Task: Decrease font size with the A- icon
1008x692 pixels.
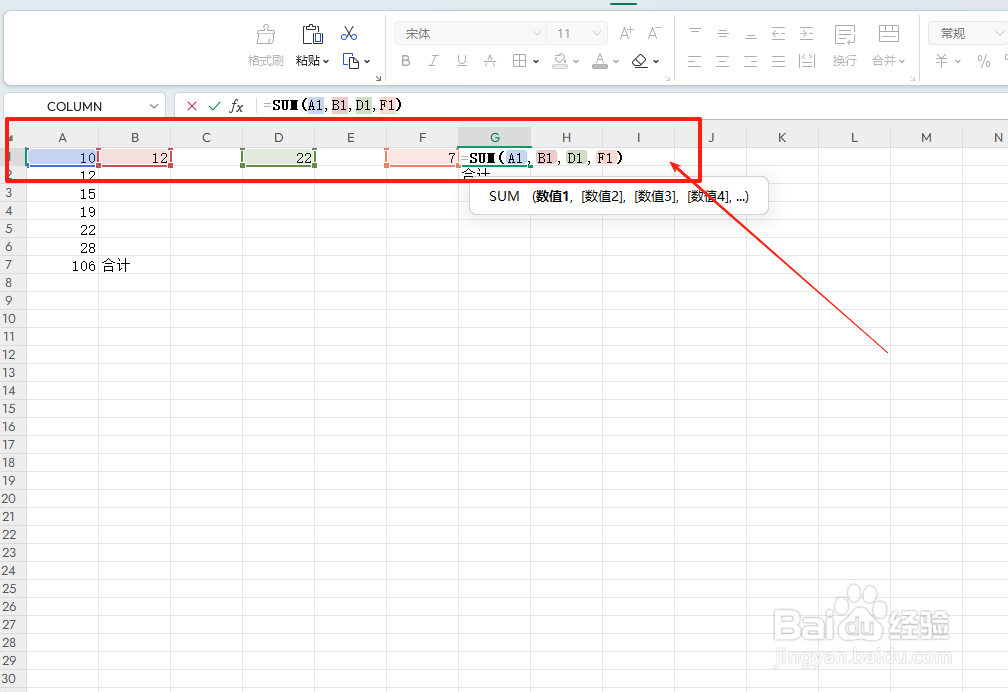Action: [654, 33]
